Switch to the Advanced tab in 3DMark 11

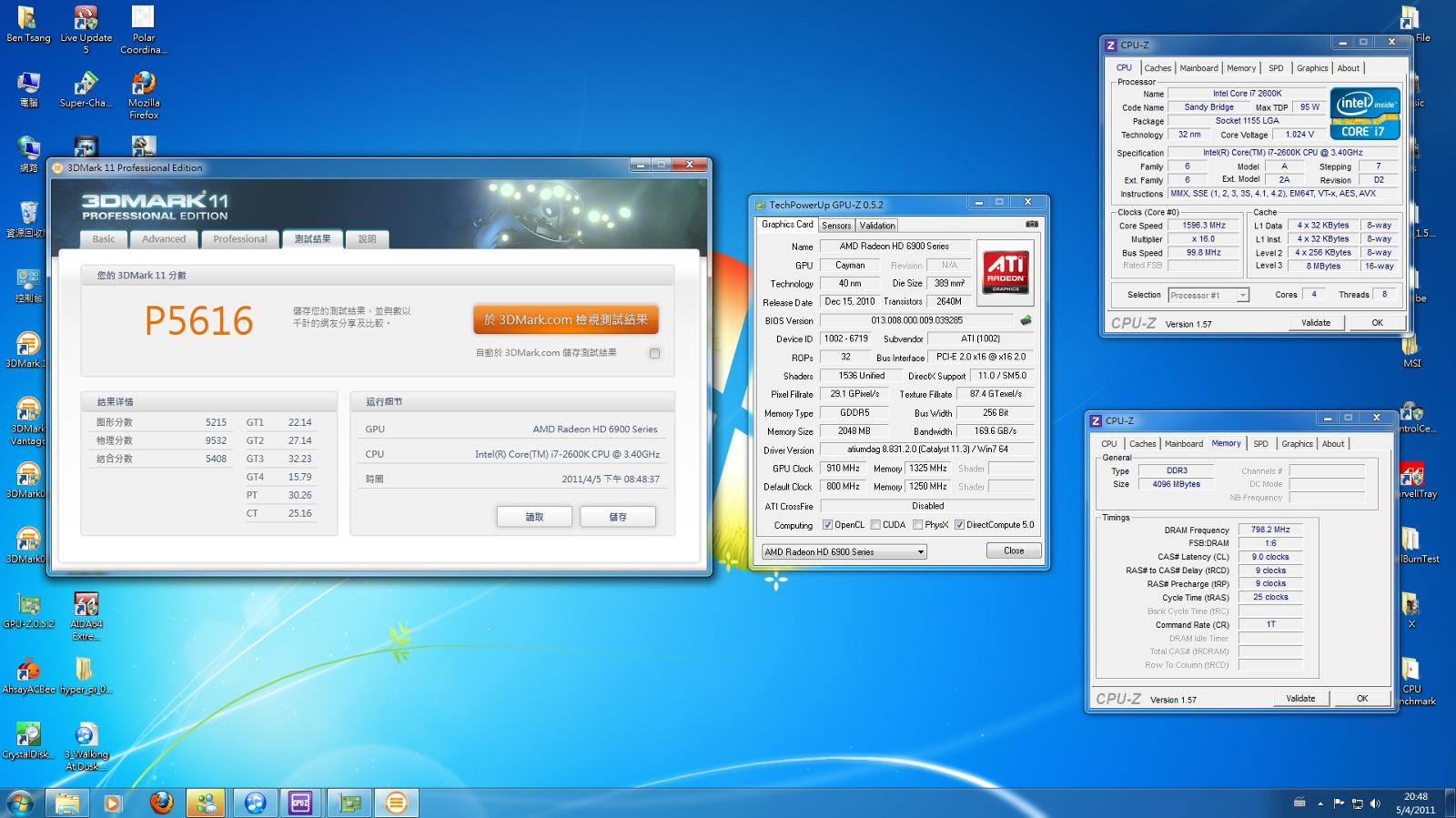point(164,239)
